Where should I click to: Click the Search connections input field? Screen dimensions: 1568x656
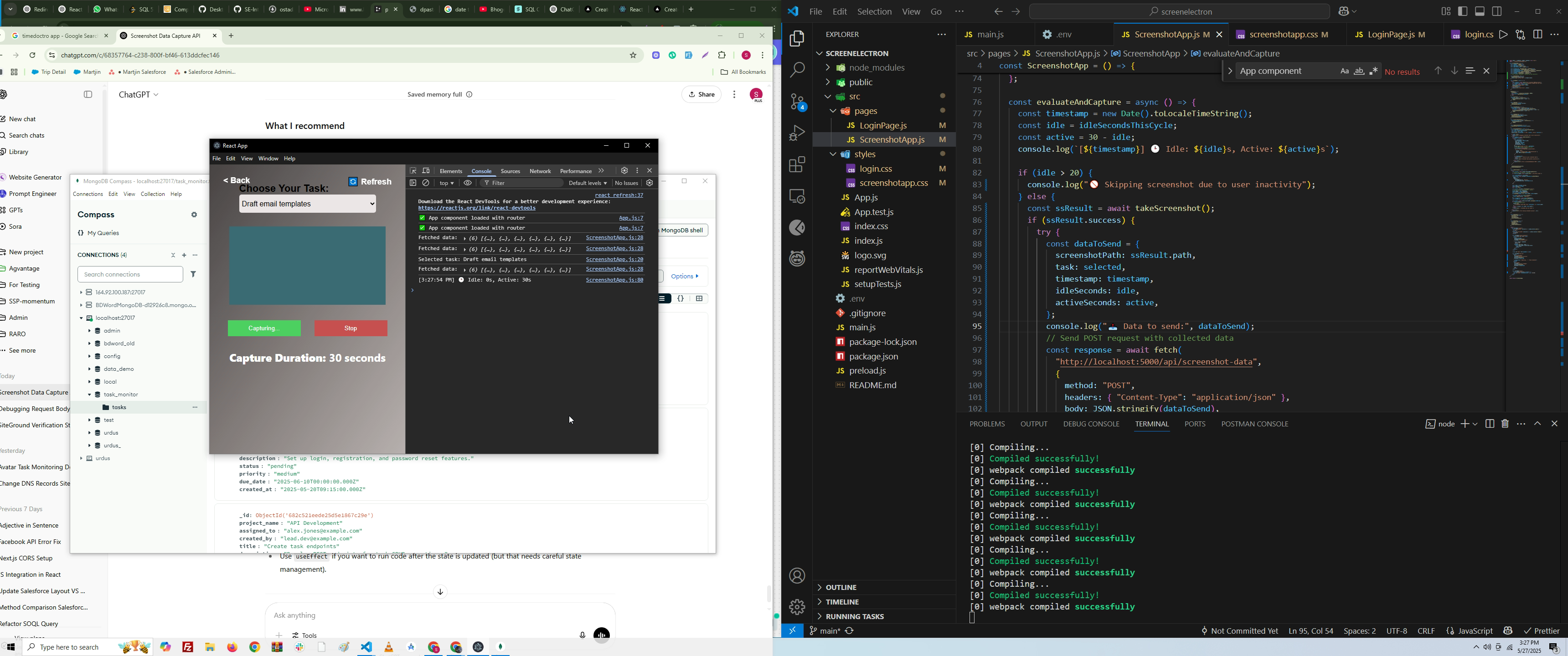tap(130, 274)
